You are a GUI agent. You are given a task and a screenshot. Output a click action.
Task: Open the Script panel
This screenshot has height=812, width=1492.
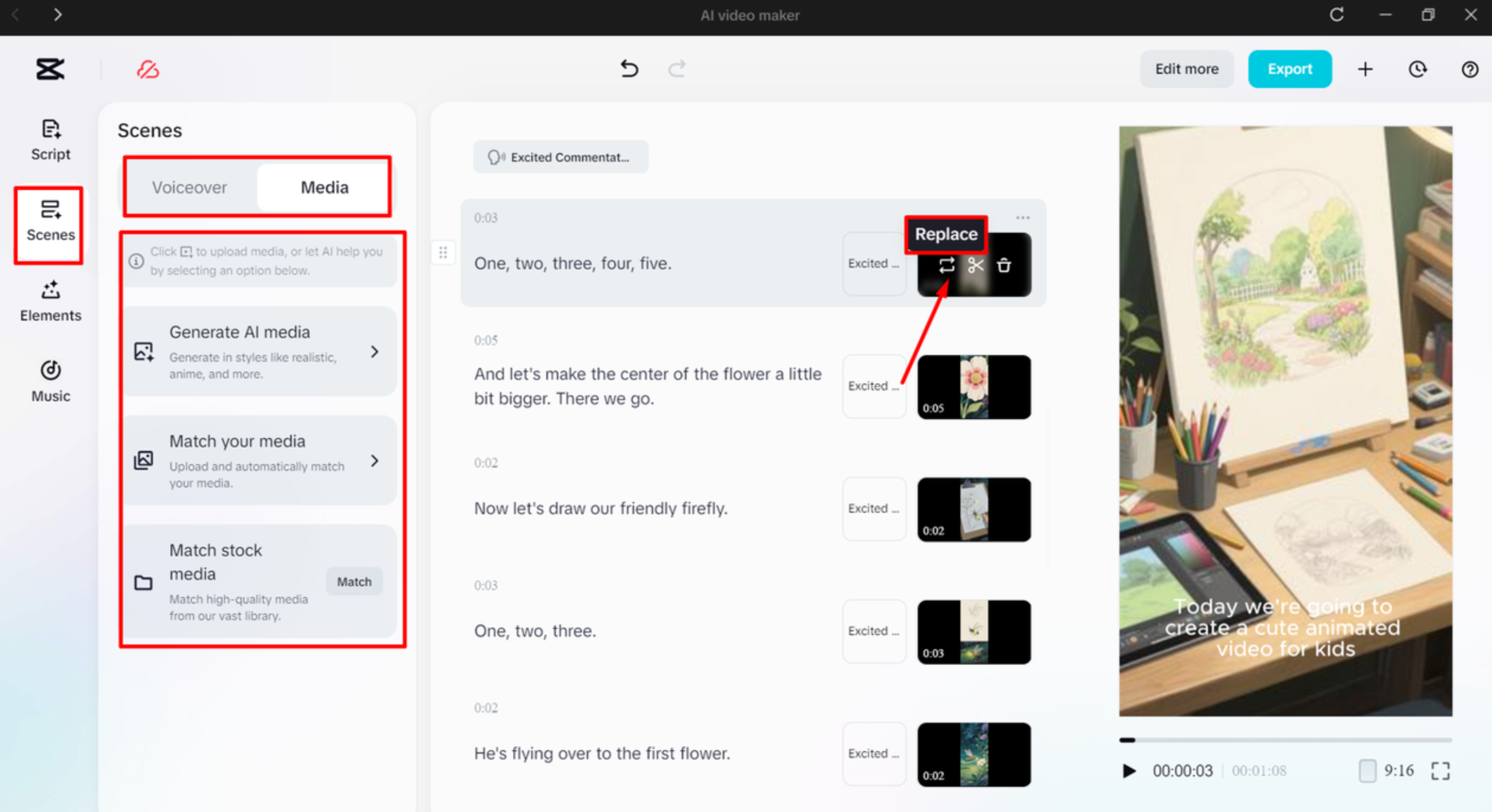tap(50, 140)
